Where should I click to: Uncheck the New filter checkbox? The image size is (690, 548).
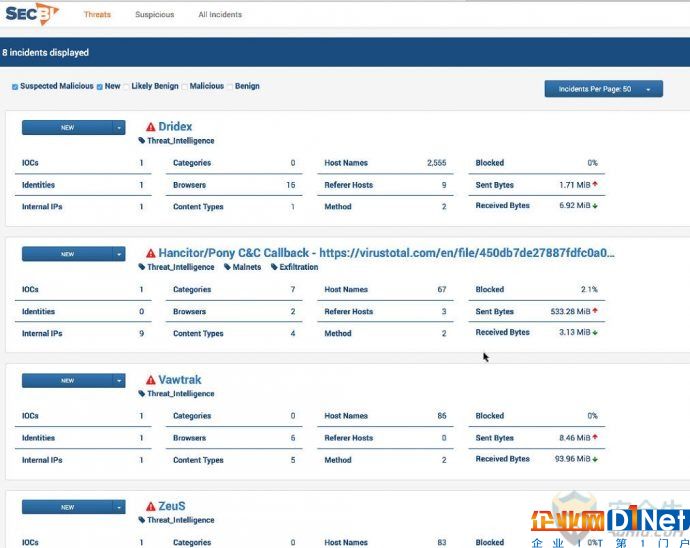click(99, 87)
